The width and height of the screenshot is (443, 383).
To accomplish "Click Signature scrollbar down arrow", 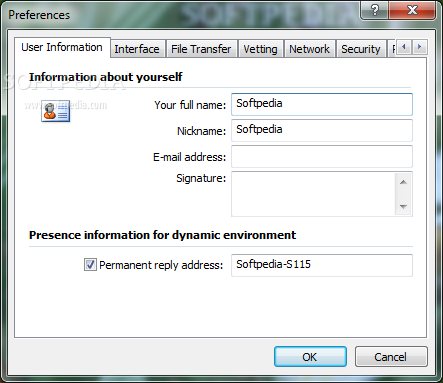I will point(403,207).
